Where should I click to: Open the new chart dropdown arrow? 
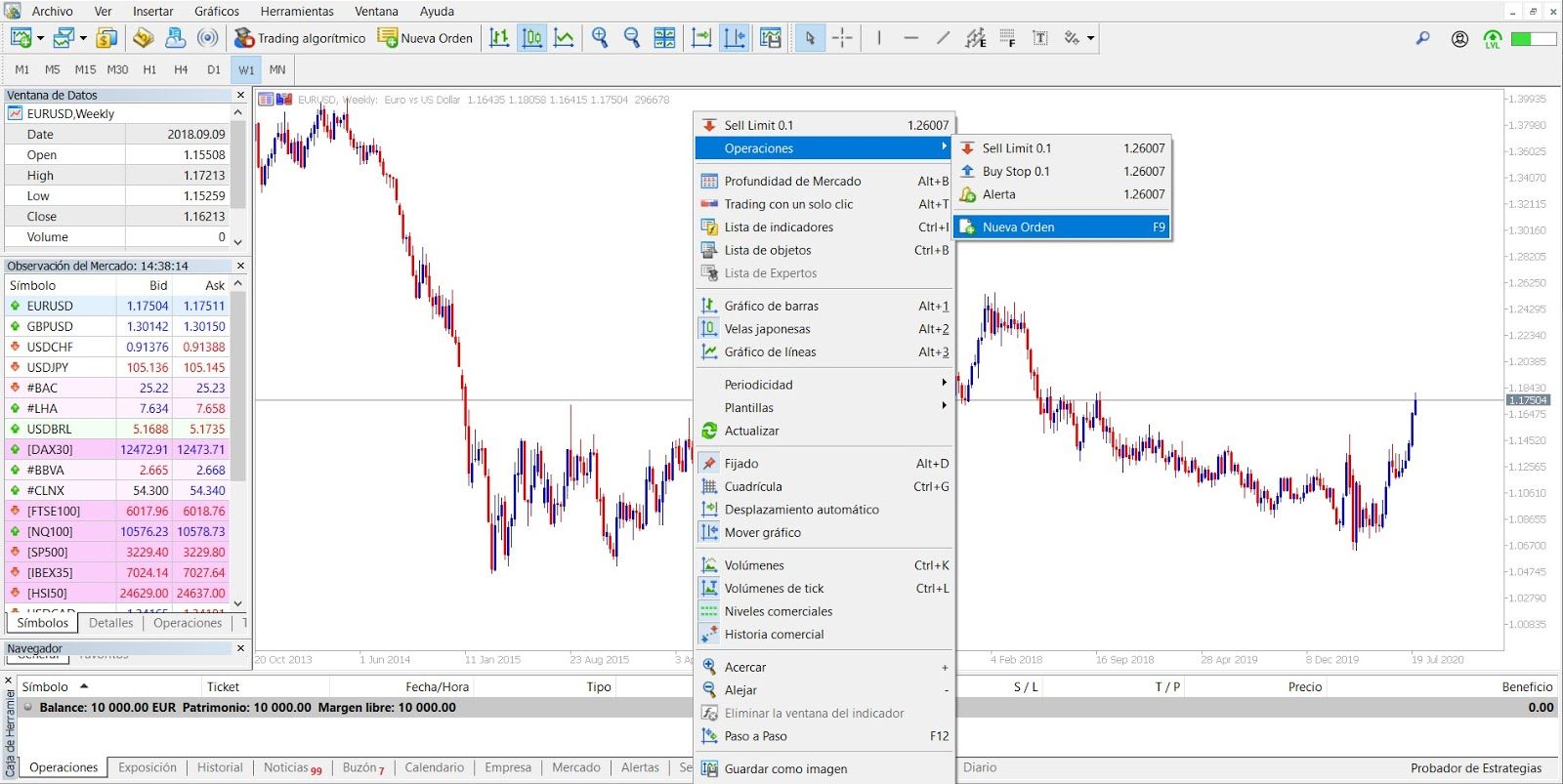(x=40, y=39)
